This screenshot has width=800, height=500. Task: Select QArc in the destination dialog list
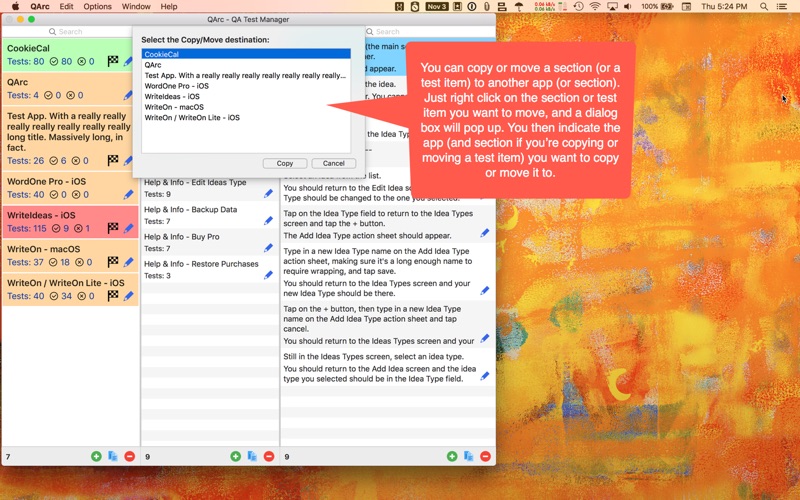click(x=246, y=65)
